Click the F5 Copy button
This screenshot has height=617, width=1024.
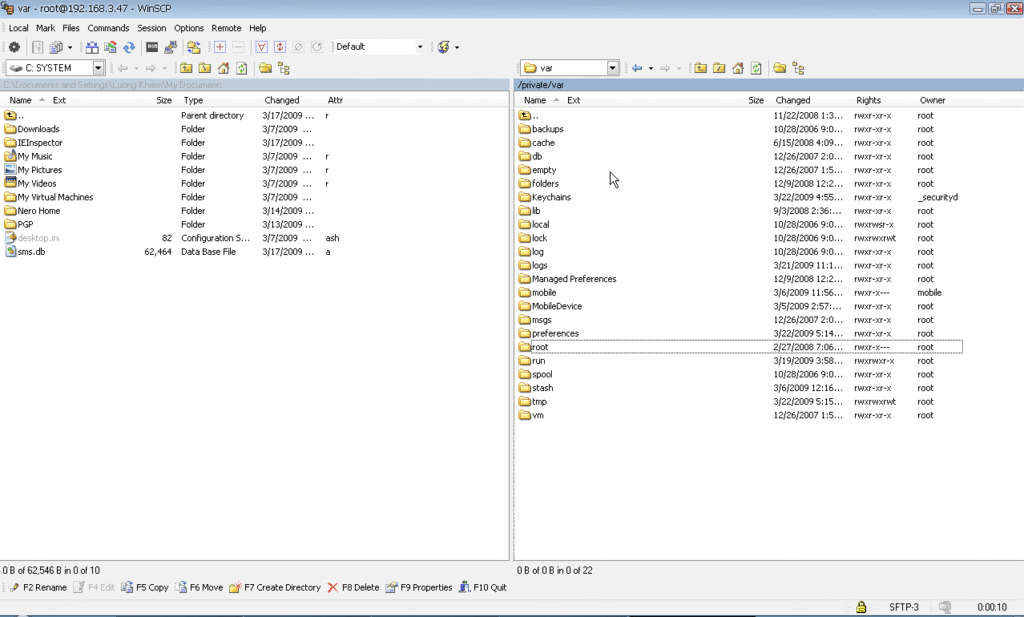coord(145,588)
